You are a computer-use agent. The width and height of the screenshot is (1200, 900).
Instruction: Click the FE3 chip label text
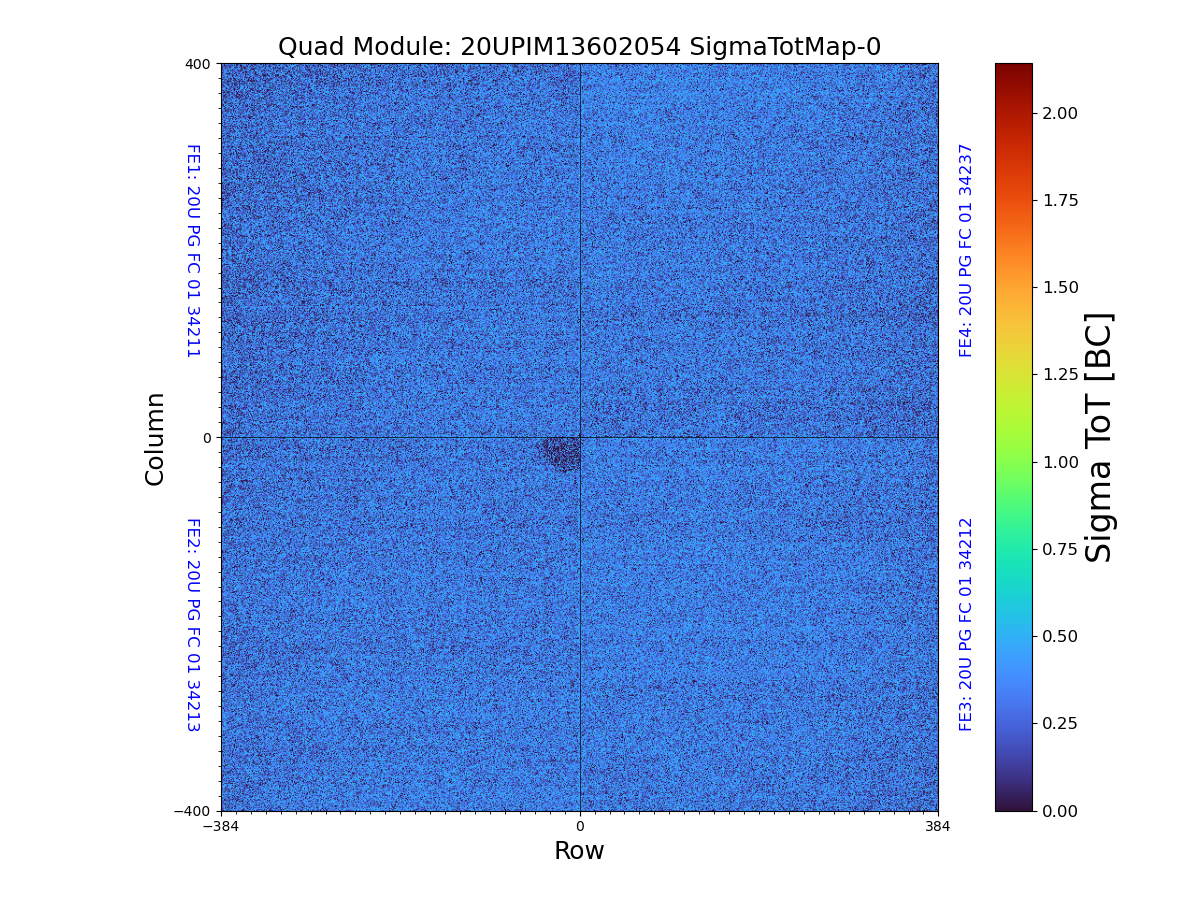click(x=966, y=624)
